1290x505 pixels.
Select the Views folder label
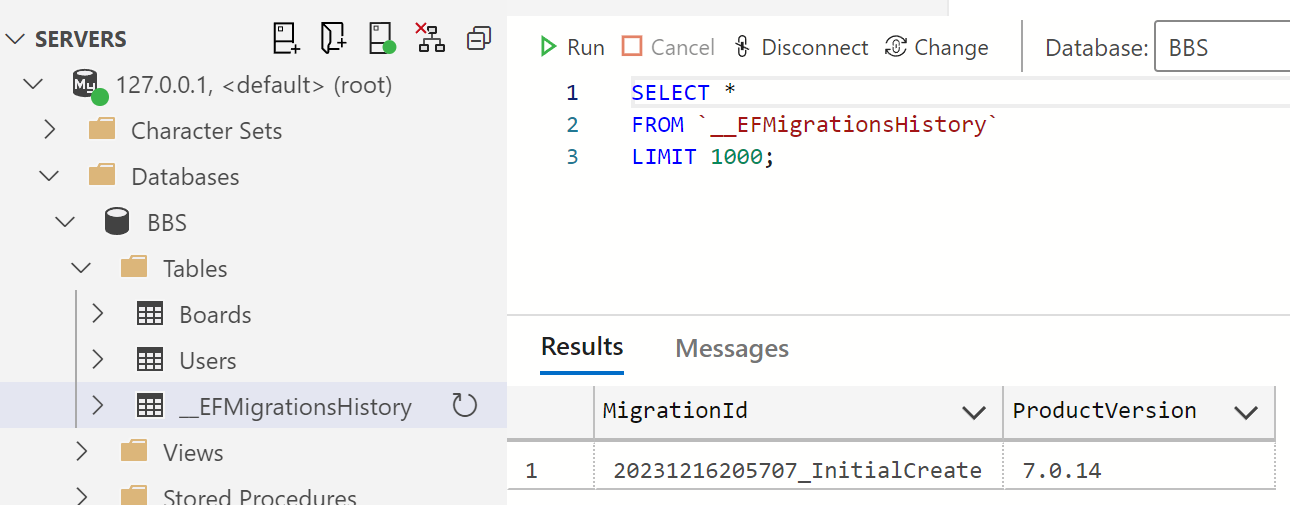193,453
